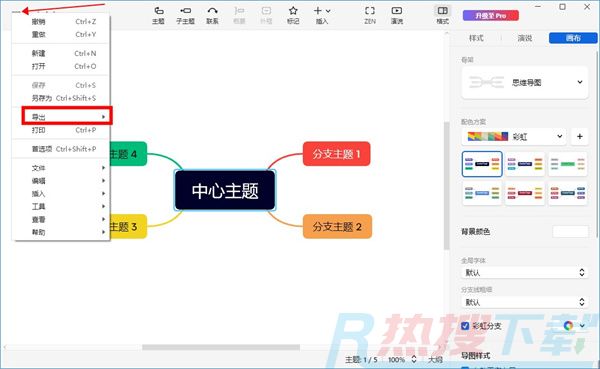The width and height of the screenshot is (600, 369).
Task: Select the theme thumbnail with green center
Action: pyautogui.click(x=568, y=164)
